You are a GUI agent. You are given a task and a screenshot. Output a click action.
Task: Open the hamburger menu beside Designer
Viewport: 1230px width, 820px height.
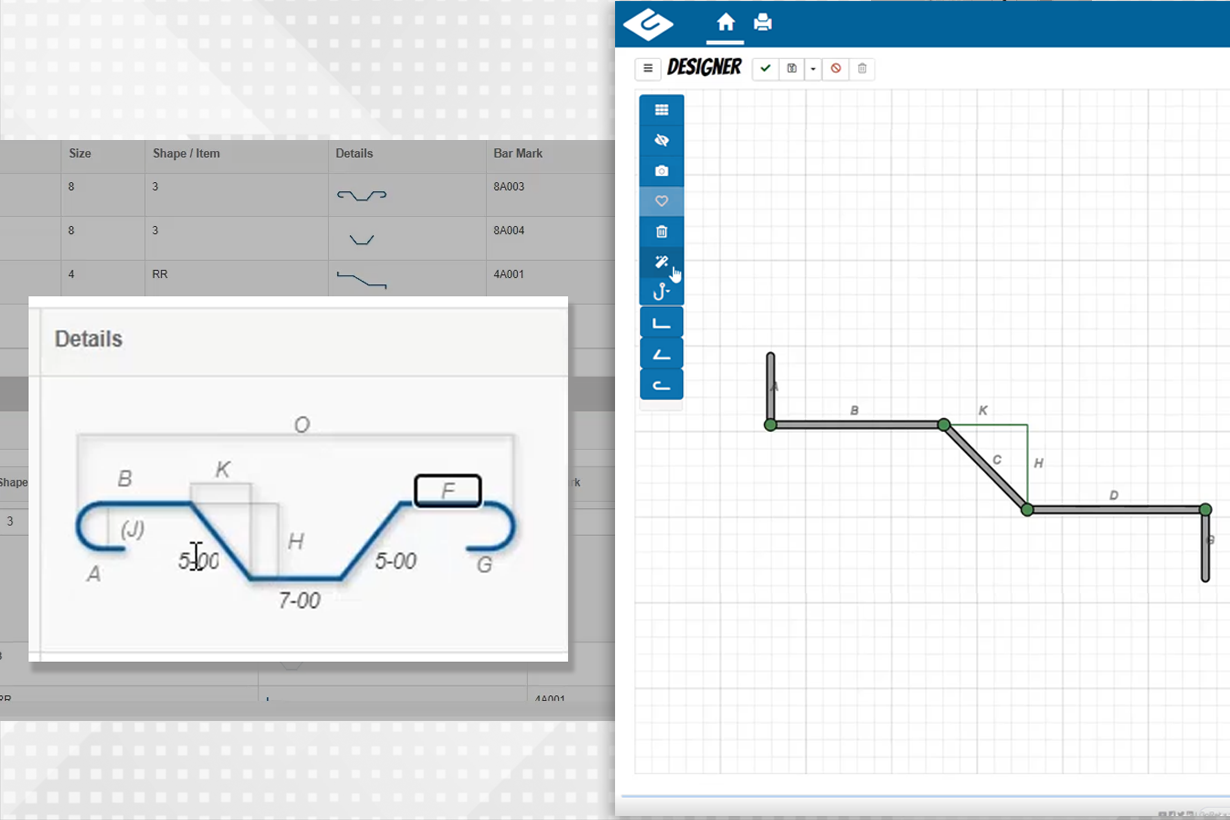(648, 69)
